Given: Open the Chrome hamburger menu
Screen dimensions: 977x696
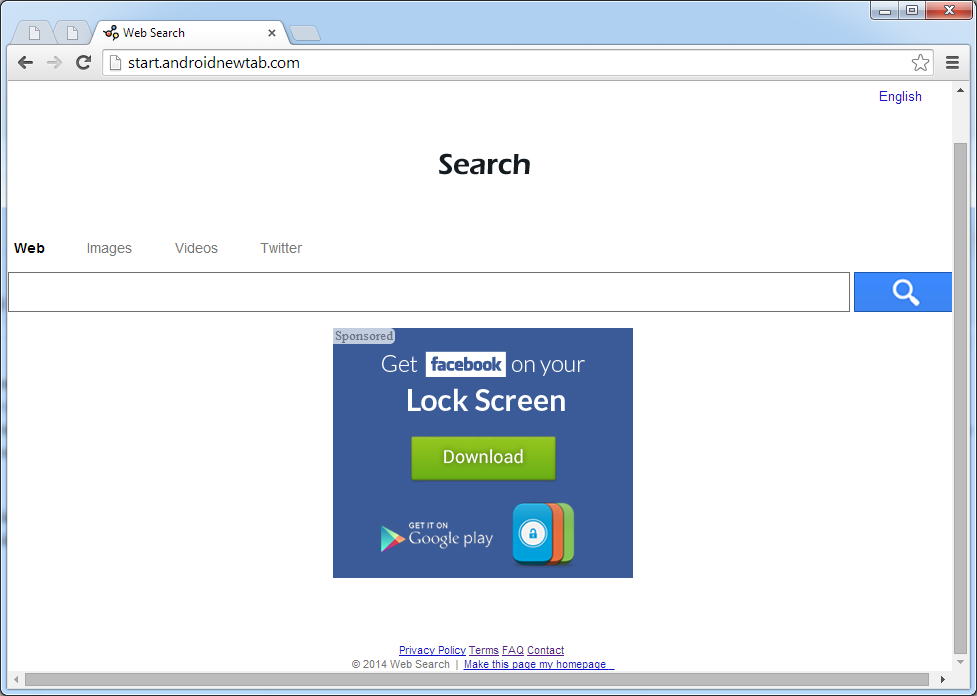Looking at the screenshot, I should [x=952, y=62].
